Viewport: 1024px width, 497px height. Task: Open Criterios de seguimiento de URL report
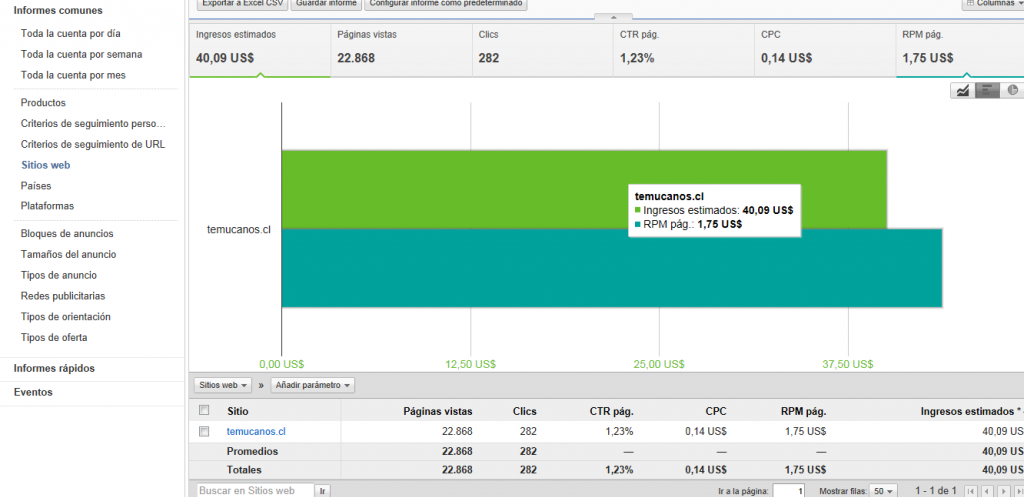coord(93,144)
